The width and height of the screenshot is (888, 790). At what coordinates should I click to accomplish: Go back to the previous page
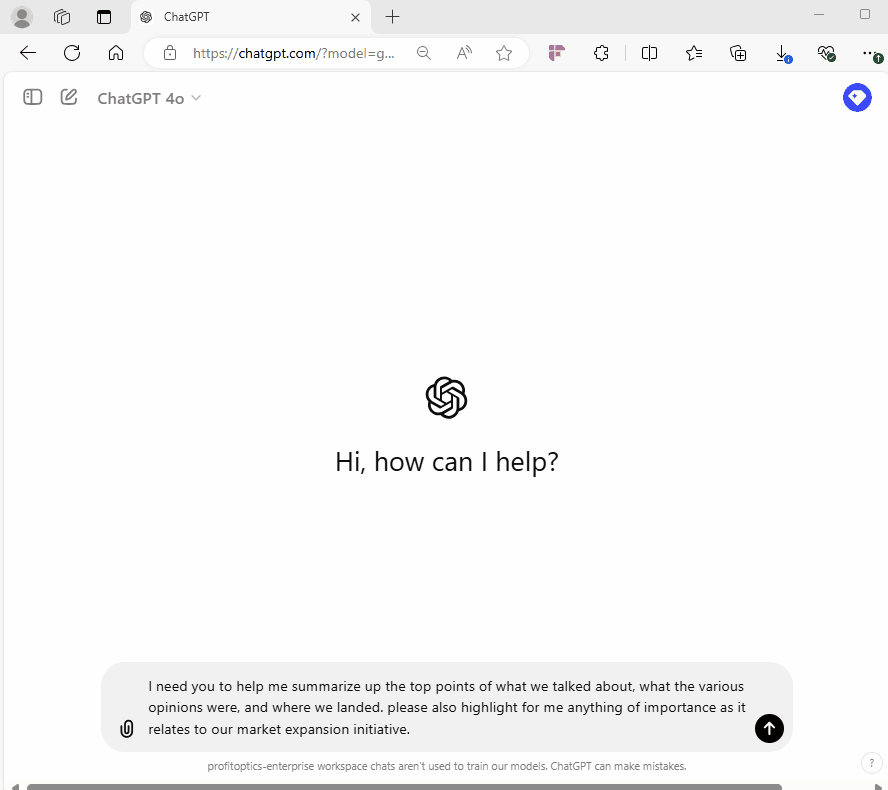pos(28,53)
